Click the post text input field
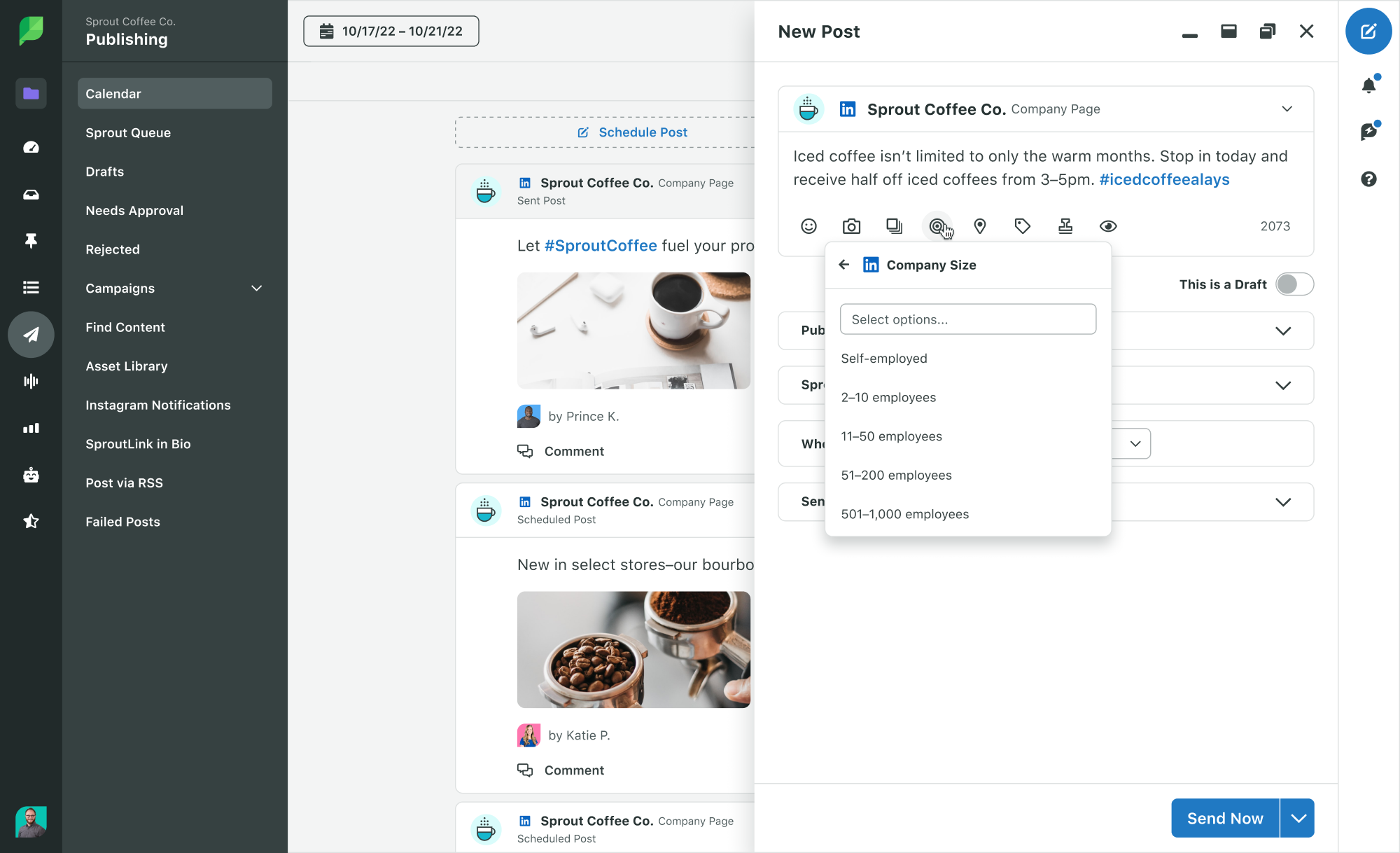The height and width of the screenshot is (853, 1400). point(1045,168)
